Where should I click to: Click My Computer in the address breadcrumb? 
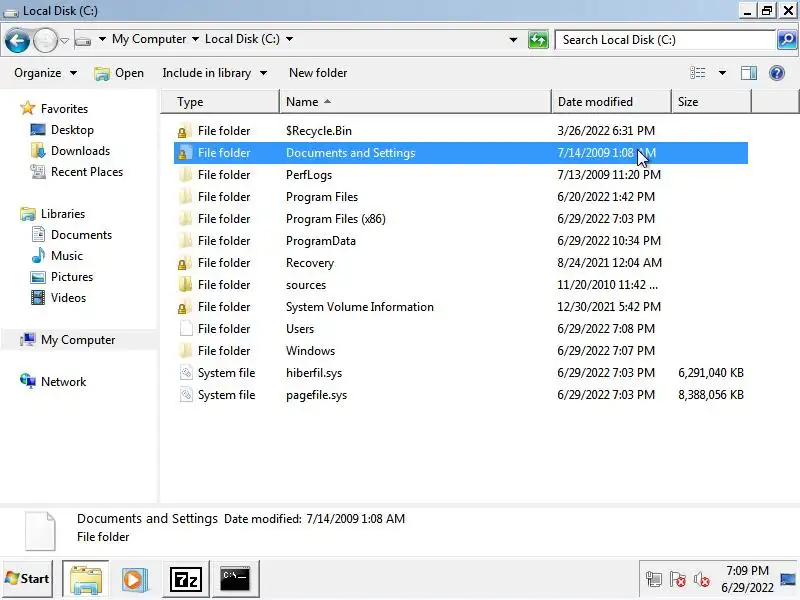(x=149, y=39)
